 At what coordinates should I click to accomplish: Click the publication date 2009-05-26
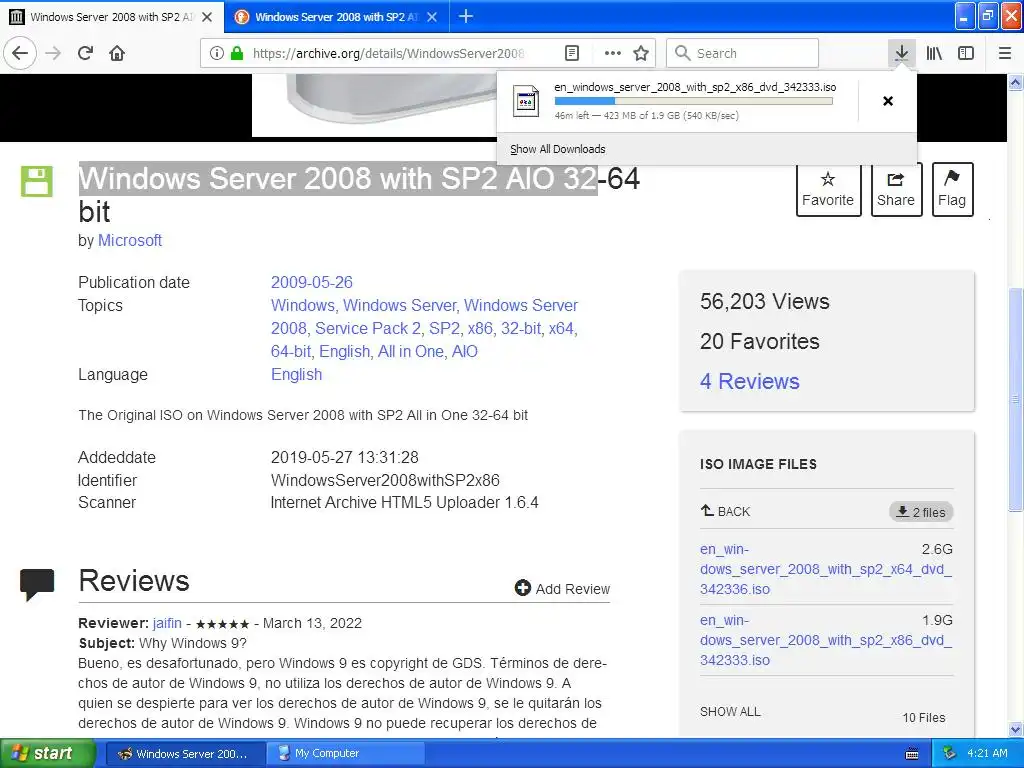312,282
